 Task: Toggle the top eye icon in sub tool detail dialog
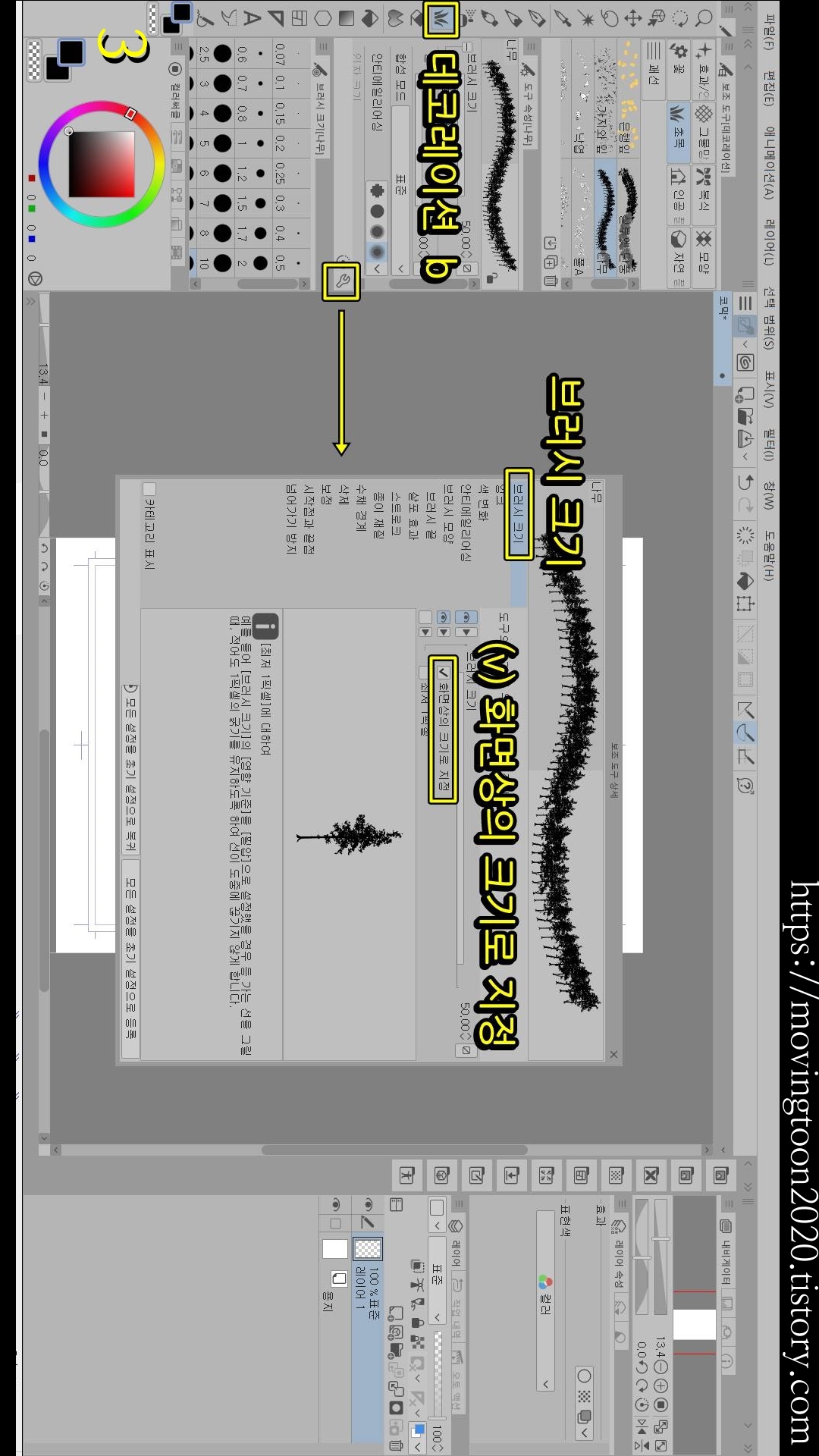(x=466, y=617)
